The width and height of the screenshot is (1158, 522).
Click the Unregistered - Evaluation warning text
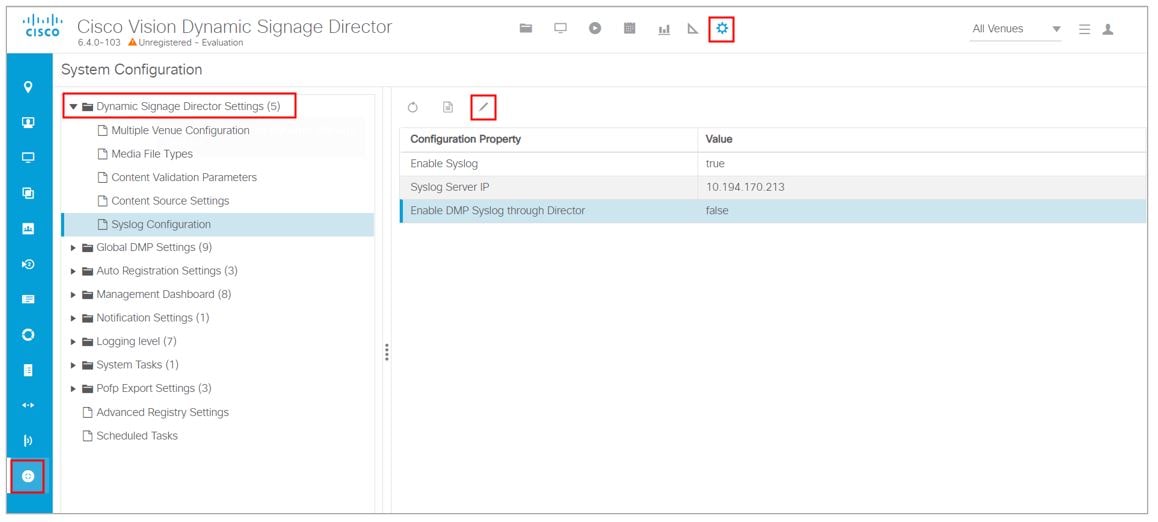191,43
